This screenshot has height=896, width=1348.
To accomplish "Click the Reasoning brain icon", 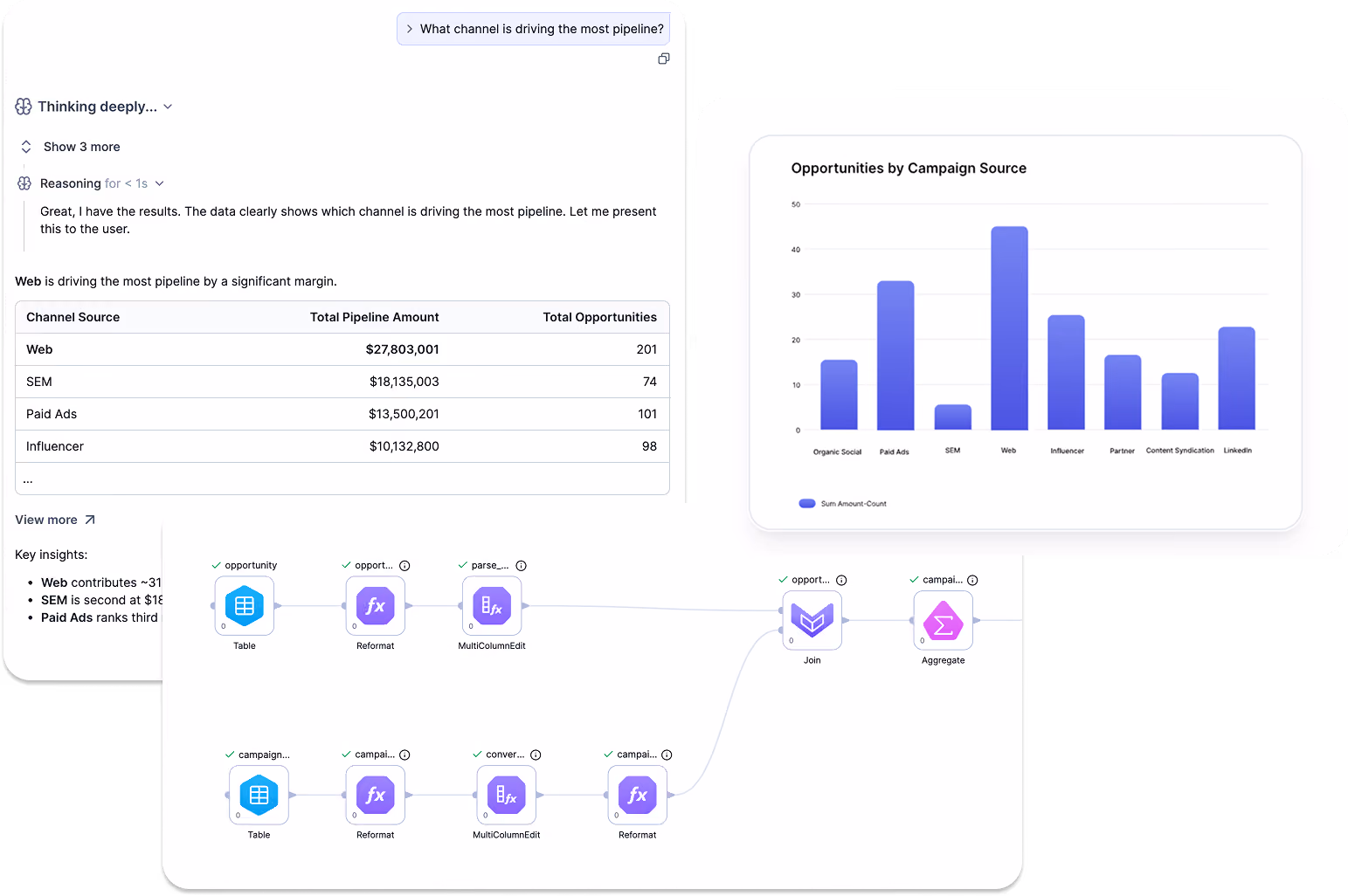I will coord(24,183).
